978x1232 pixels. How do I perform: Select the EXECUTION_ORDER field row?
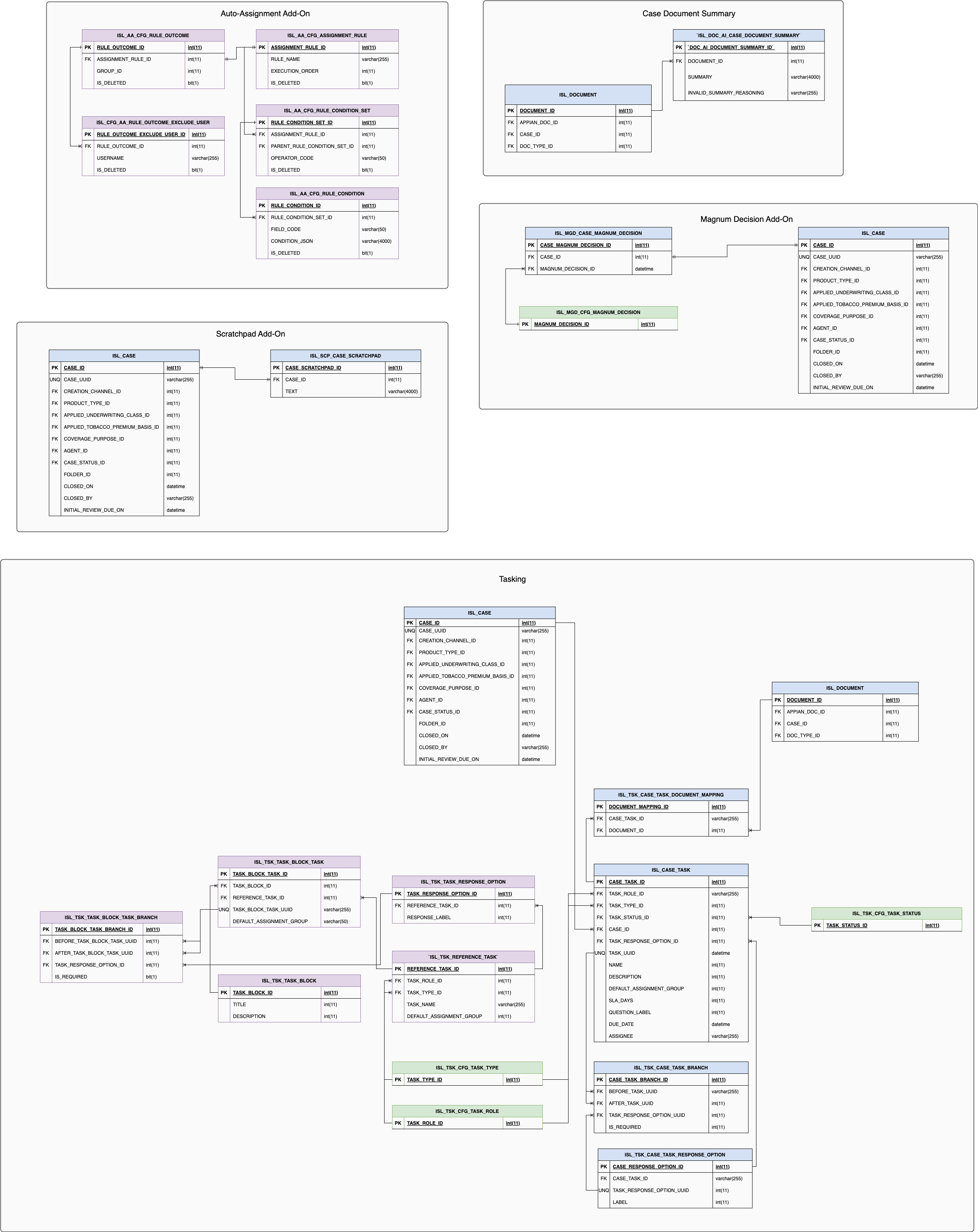pyautogui.click(x=327, y=72)
